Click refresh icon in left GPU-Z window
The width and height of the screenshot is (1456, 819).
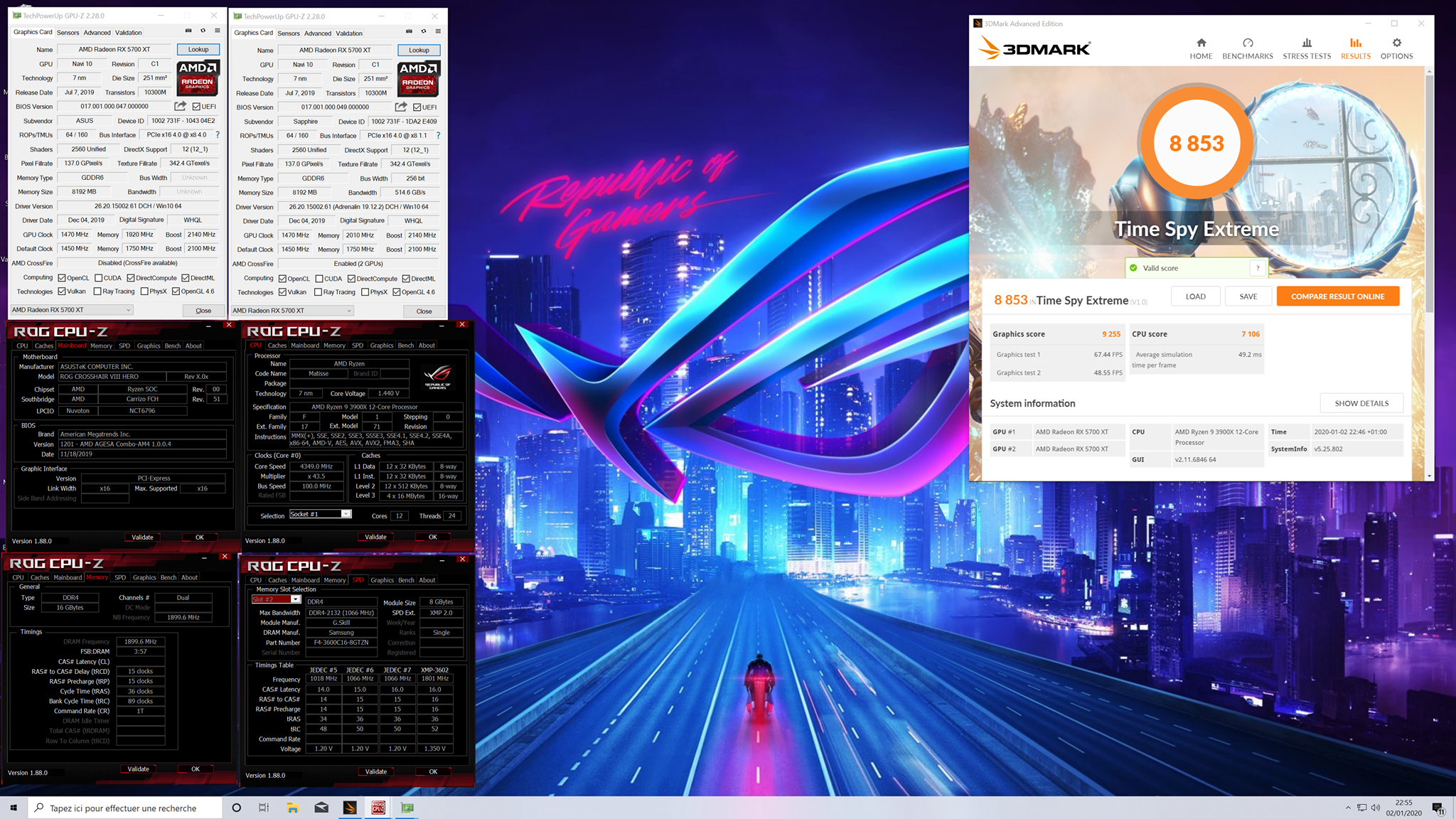(x=203, y=31)
